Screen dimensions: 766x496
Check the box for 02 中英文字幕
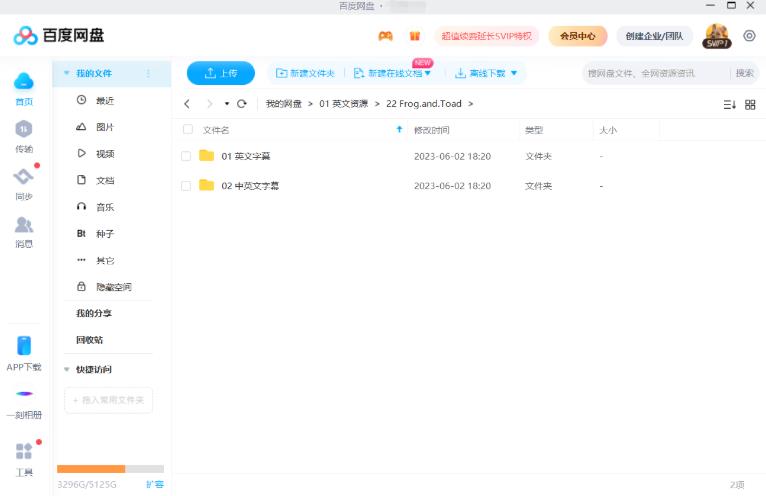[x=186, y=186]
